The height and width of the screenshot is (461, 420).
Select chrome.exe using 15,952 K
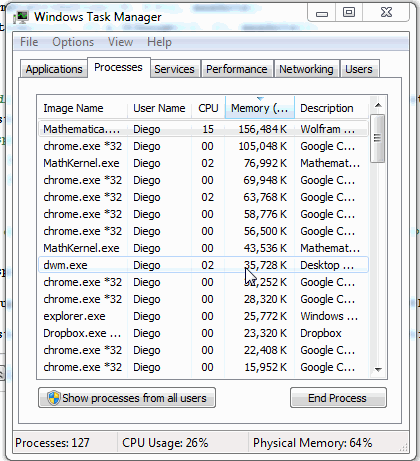click(203, 367)
